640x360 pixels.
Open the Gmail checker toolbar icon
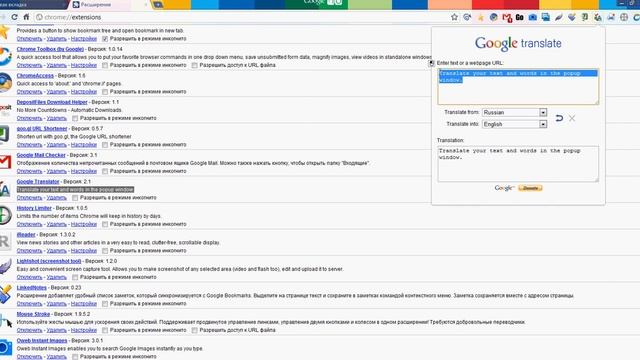click(507, 17)
